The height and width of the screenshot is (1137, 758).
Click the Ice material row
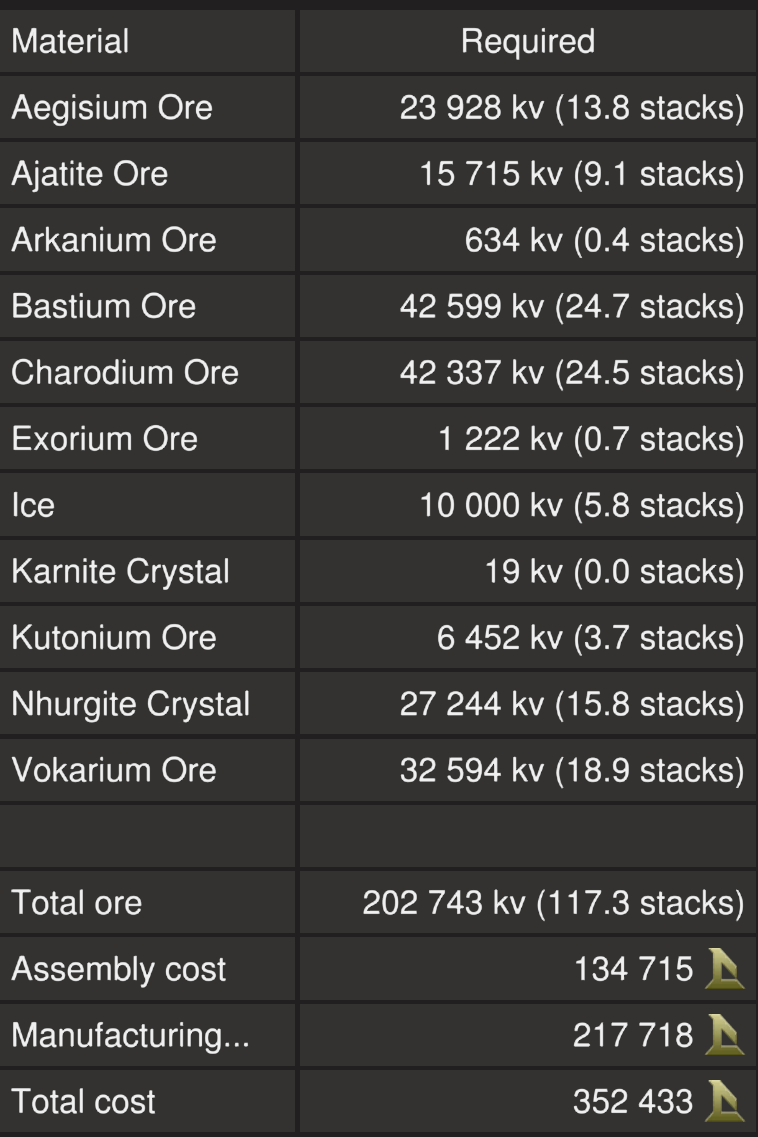[33, 505]
